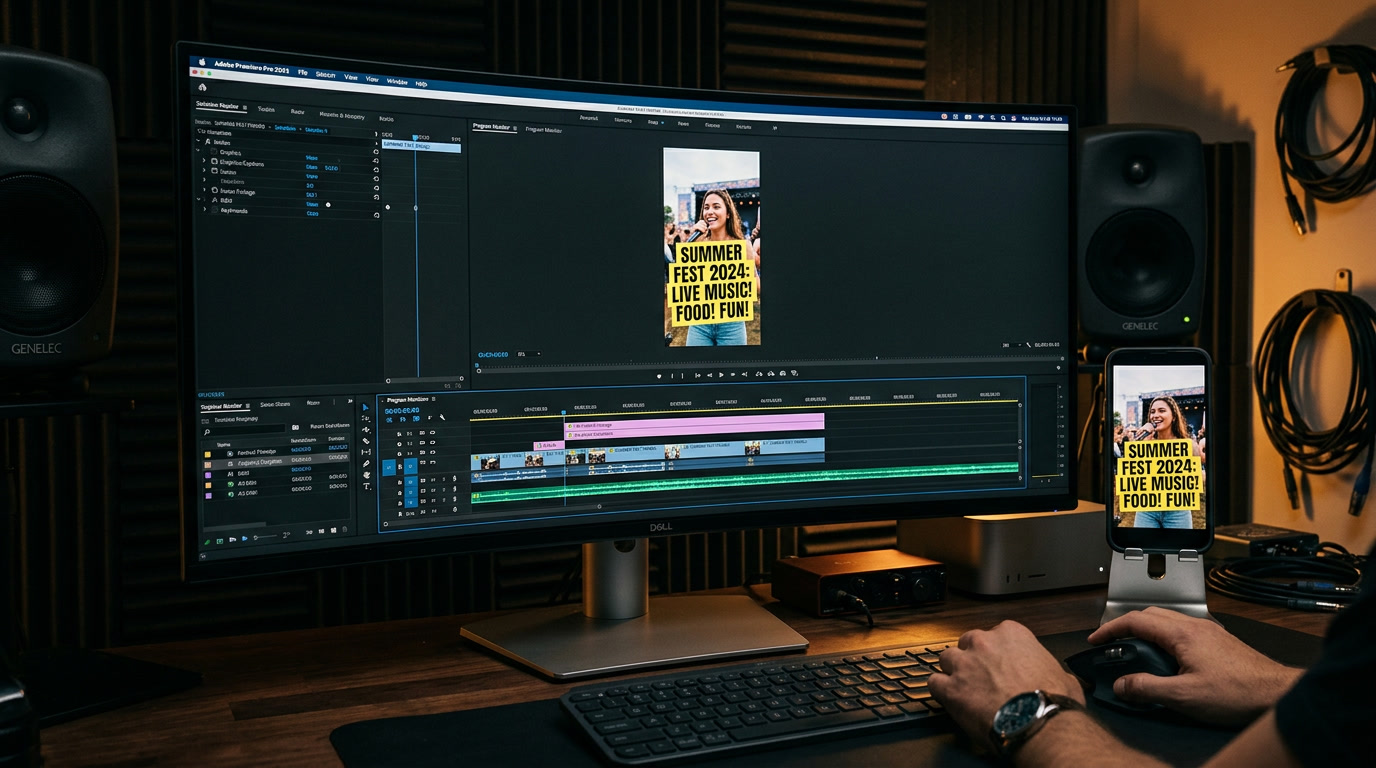Click the Extract button

coord(771,374)
